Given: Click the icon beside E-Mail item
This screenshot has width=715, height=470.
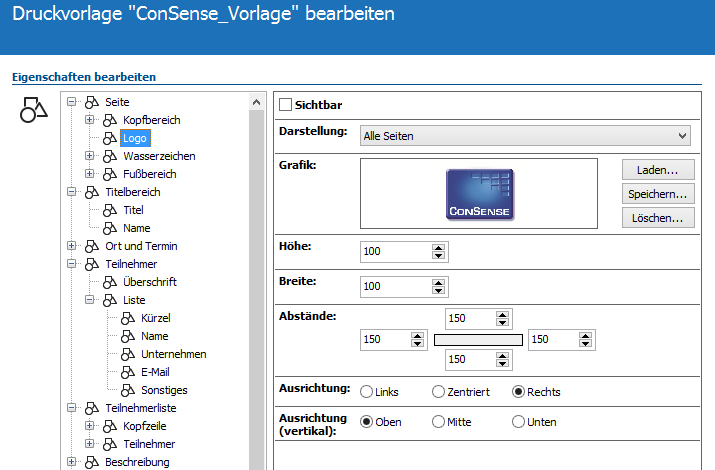Looking at the screenshot, I should [128, 372].
